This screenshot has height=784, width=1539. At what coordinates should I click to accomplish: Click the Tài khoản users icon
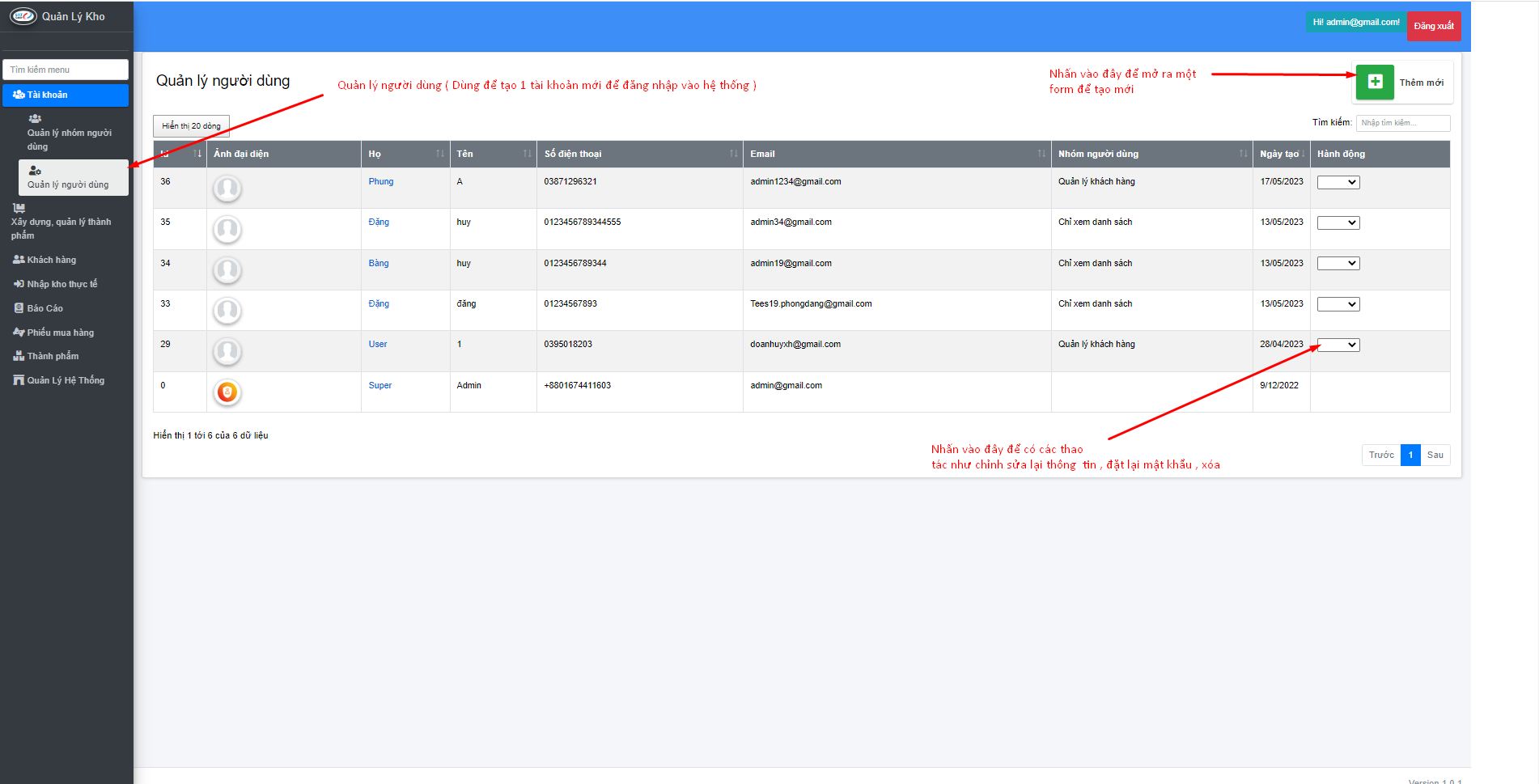coord(19,95)
